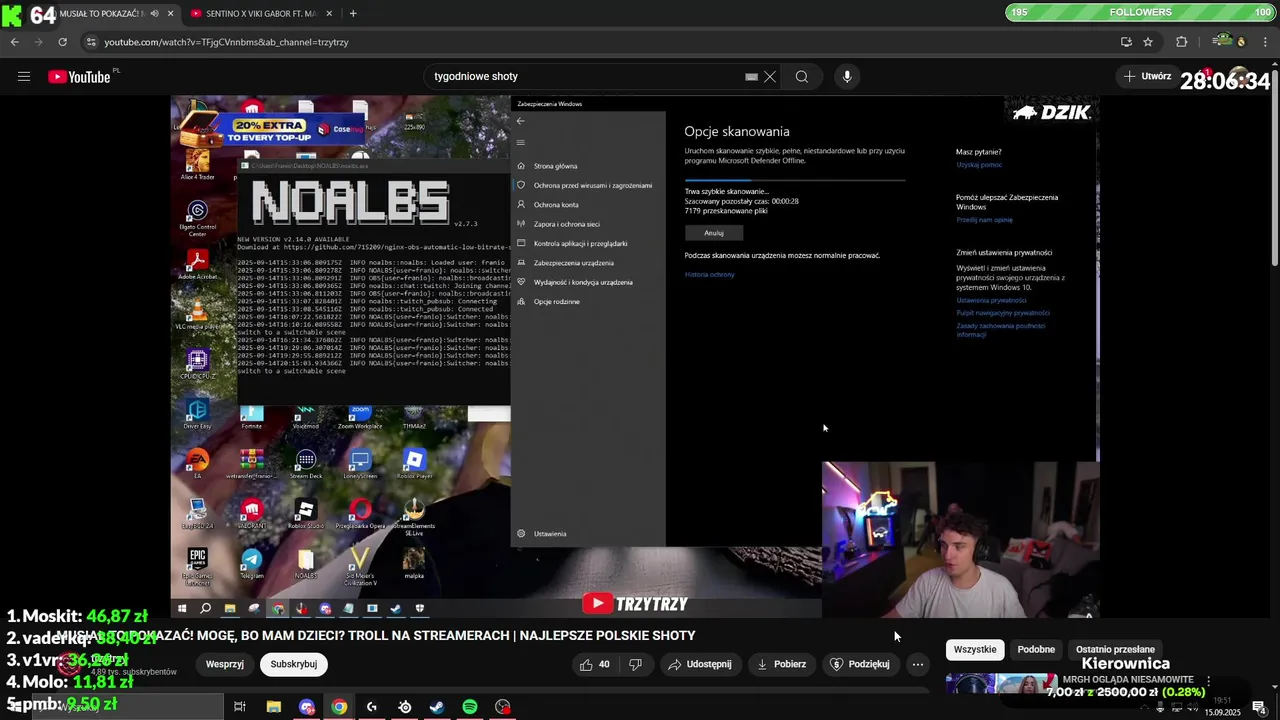Open Spotify from the taskbar
Image resolution: width=1280 pixels, height=720 pixels.
(x=470, y=707)
